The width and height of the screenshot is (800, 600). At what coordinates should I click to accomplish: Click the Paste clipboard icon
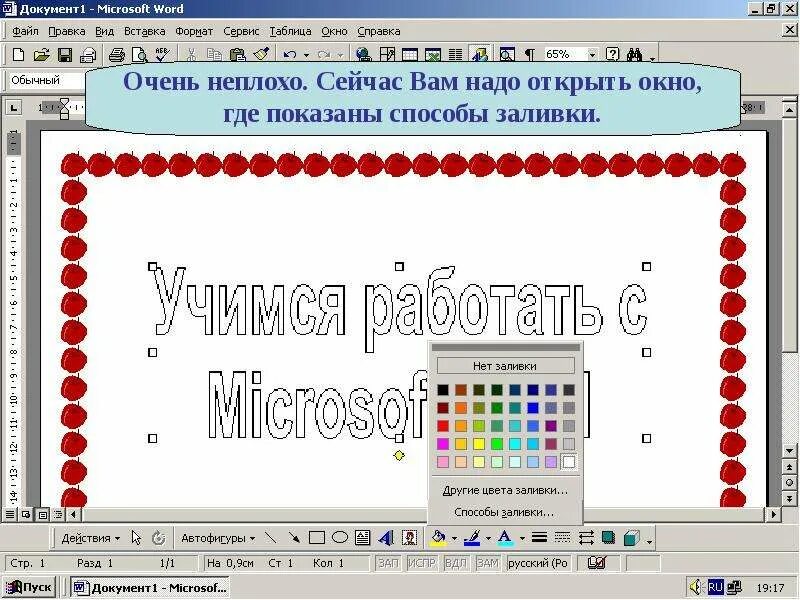(238, 54)
